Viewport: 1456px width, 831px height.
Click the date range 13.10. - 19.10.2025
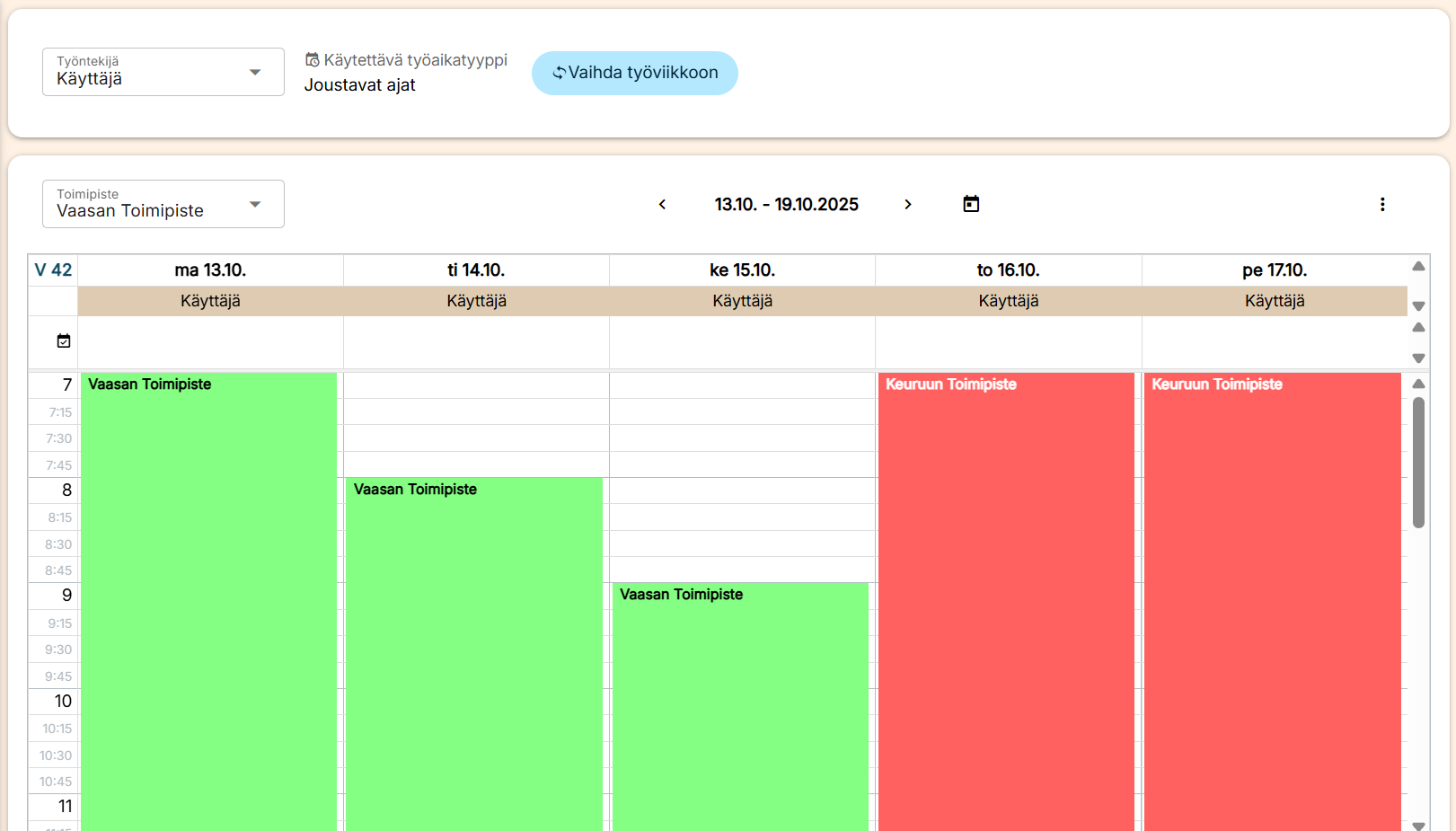click(786, 205)
